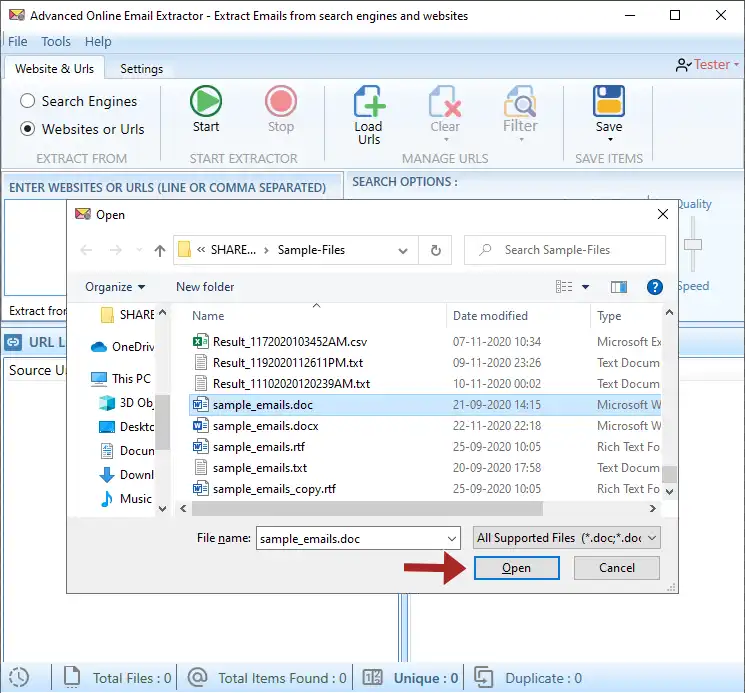Toggle the preview pane in Open dialog
This screenshot has width=745, height=693.
point(619,287)
